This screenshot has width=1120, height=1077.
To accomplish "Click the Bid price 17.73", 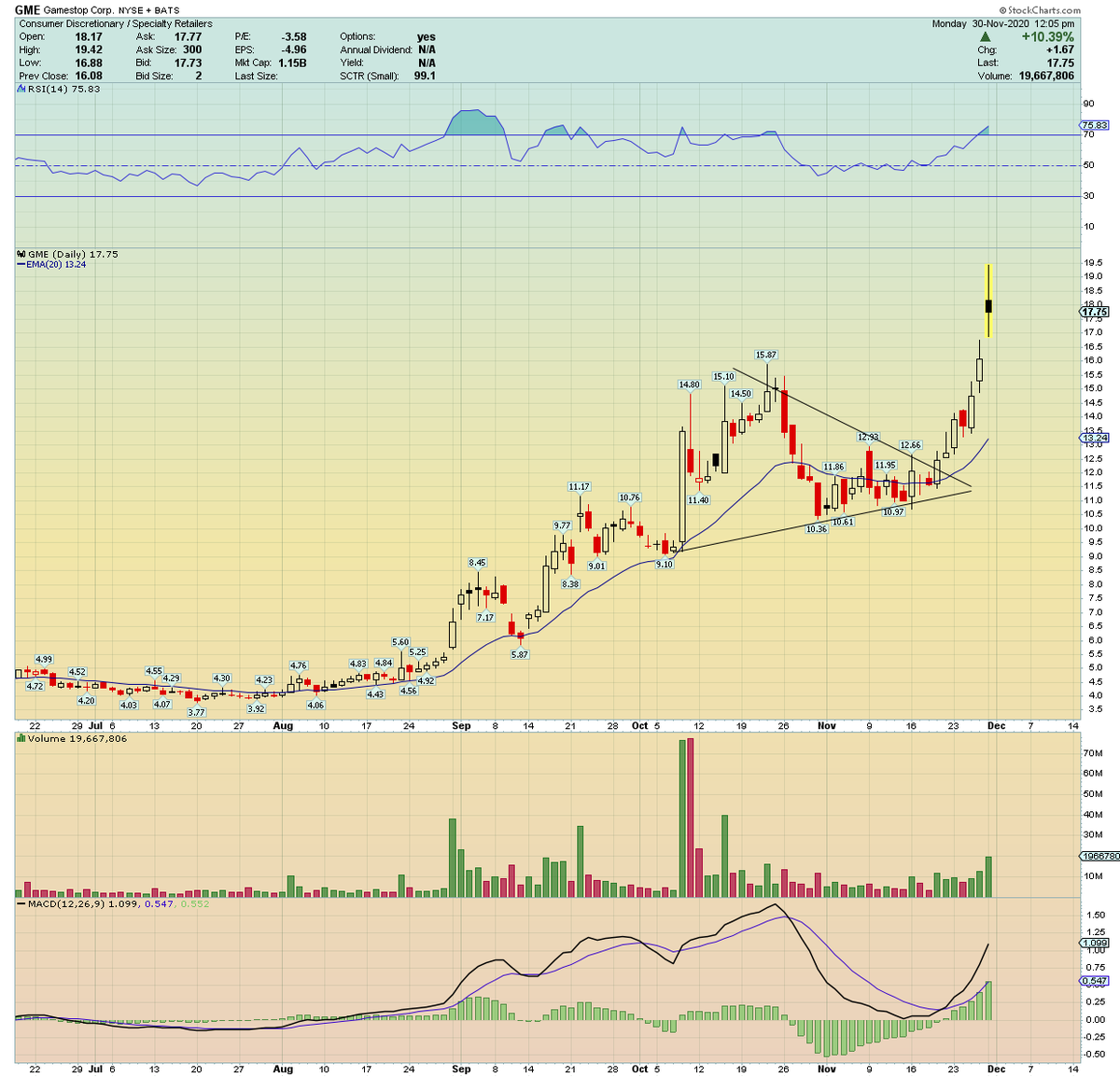I will pyautogui.click(x=189, y=63).
